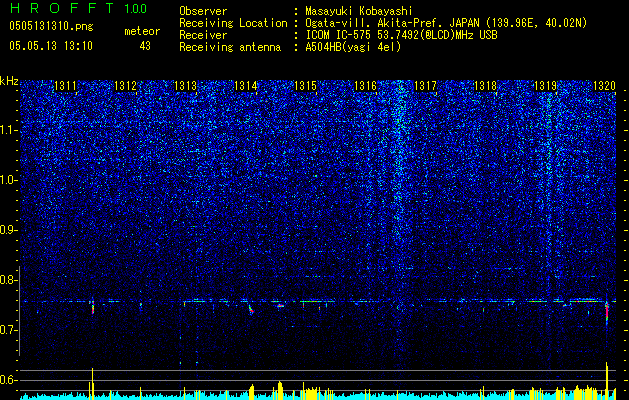Click the 1315 time marker
This screenshot has height=400, width=629.
click(305, 85)
